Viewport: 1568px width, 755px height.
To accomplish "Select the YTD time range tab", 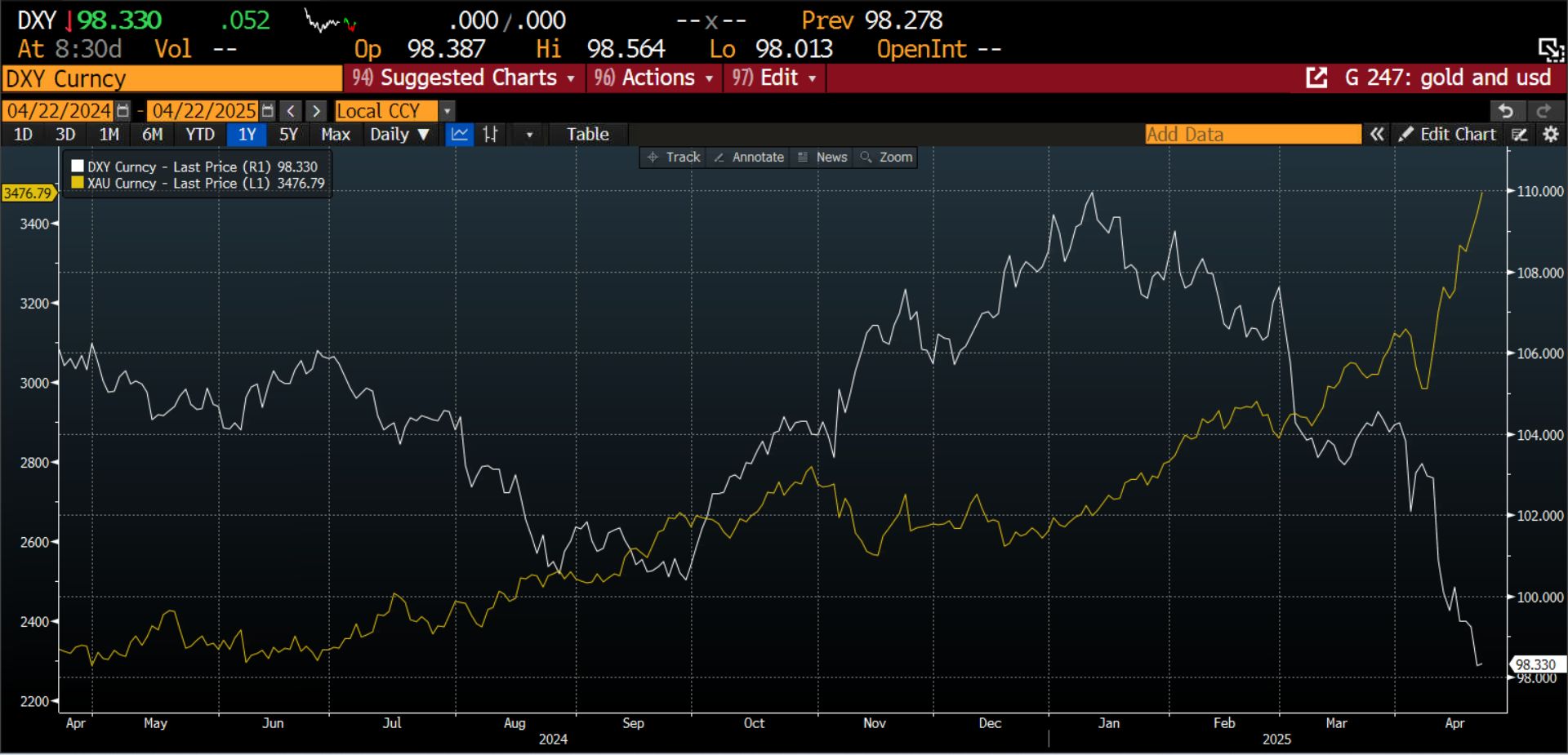I will (200, 135).
